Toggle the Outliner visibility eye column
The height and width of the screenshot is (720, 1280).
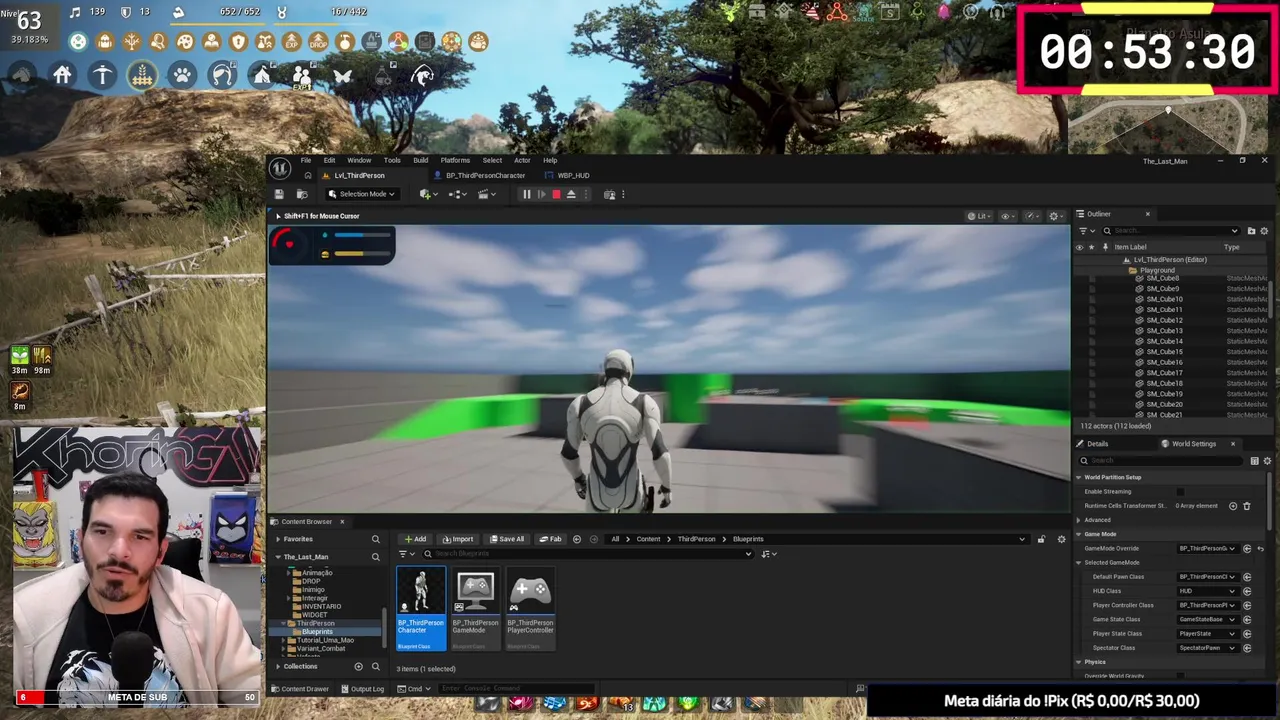pos(1079,247)
